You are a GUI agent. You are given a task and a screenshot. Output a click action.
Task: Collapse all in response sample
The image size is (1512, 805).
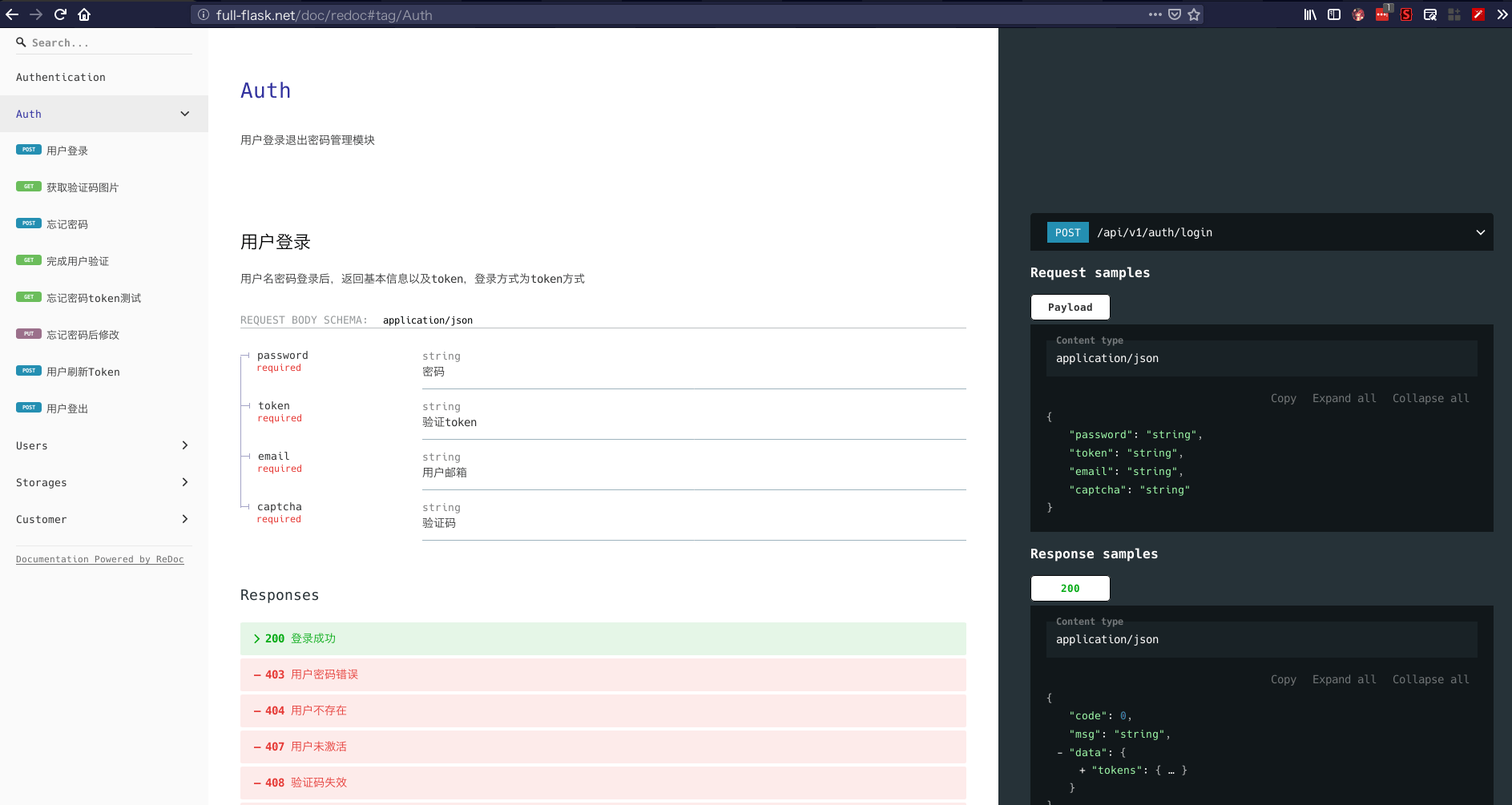tap(1430, 679)
